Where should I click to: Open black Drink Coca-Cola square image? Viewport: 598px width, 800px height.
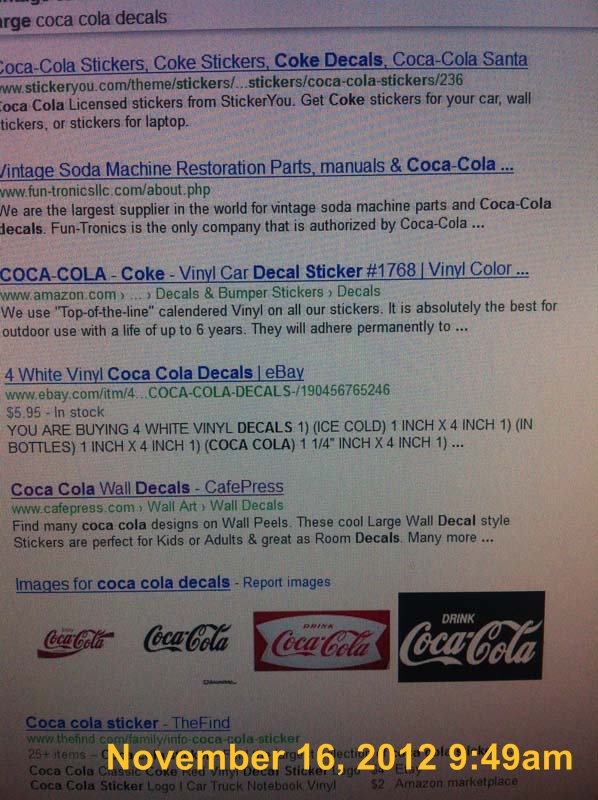click(470, 636)
